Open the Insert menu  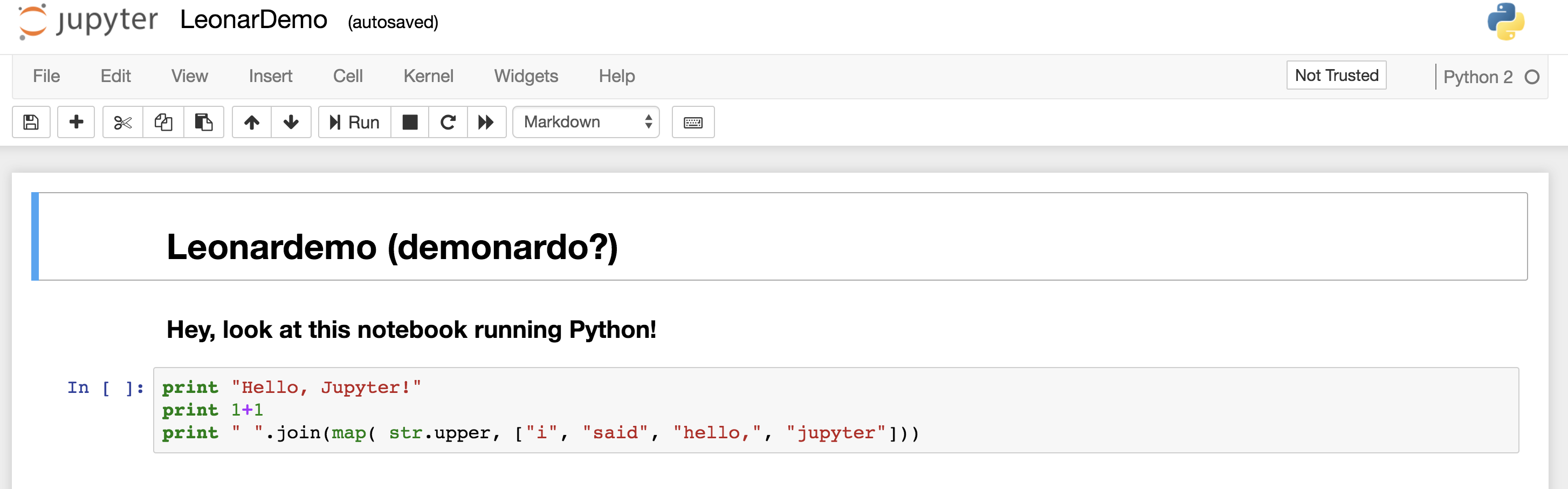(270, 76)
